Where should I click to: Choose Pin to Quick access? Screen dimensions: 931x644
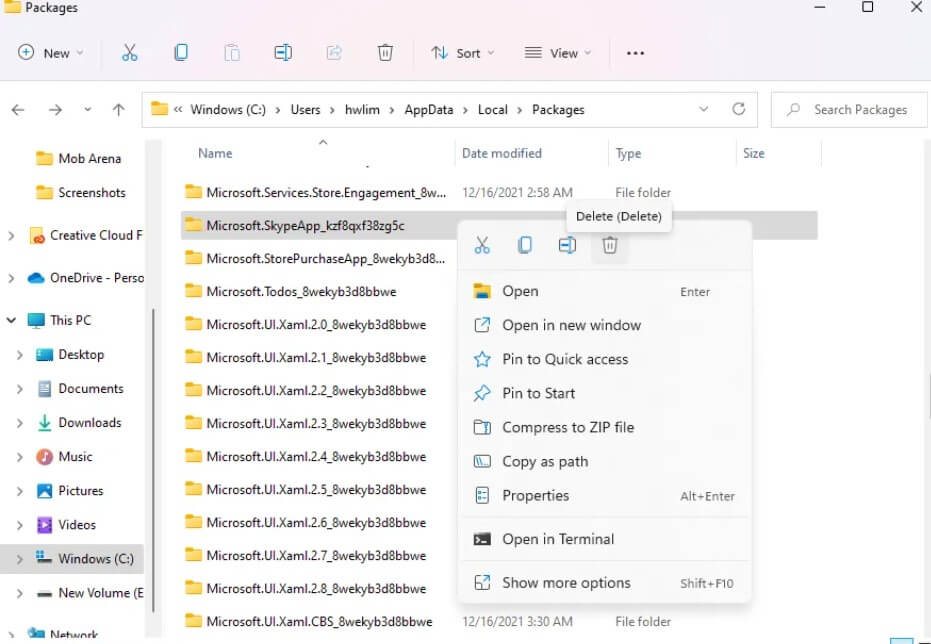point(604,359)
